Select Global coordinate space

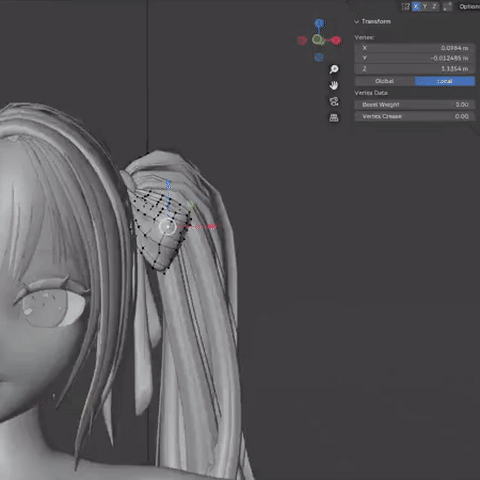[384, 81]
